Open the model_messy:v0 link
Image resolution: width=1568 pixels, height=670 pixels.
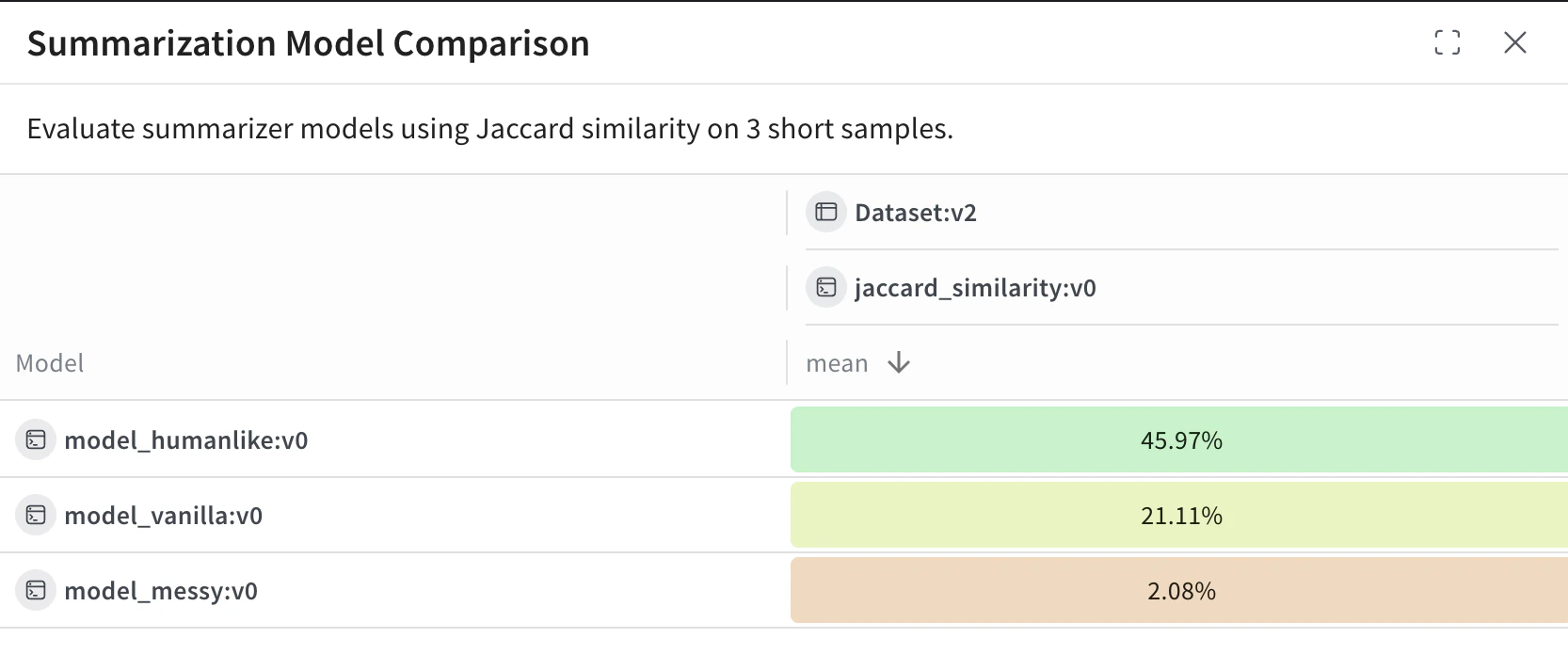[x=160, y=591]
